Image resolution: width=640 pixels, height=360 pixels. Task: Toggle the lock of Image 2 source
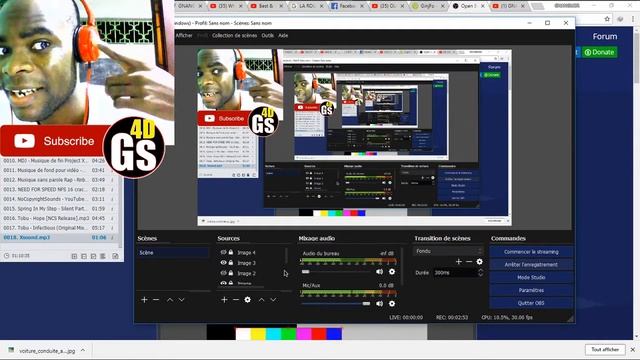point(231,273)
